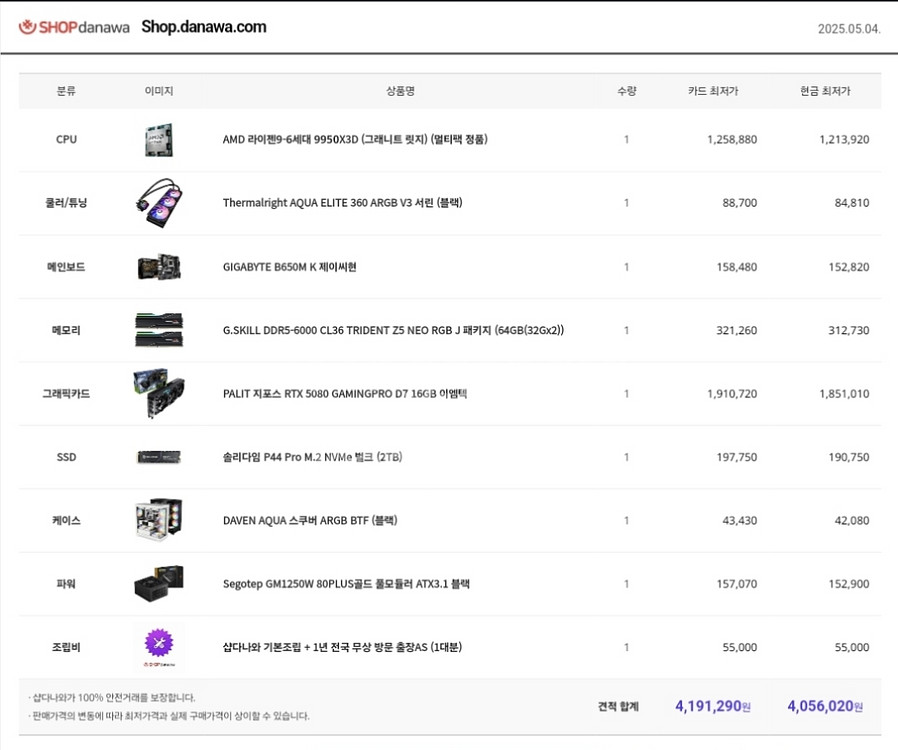Click the 메인보드 category cell
The width and height of the screenshot is (898, 750).
[66, 267]
